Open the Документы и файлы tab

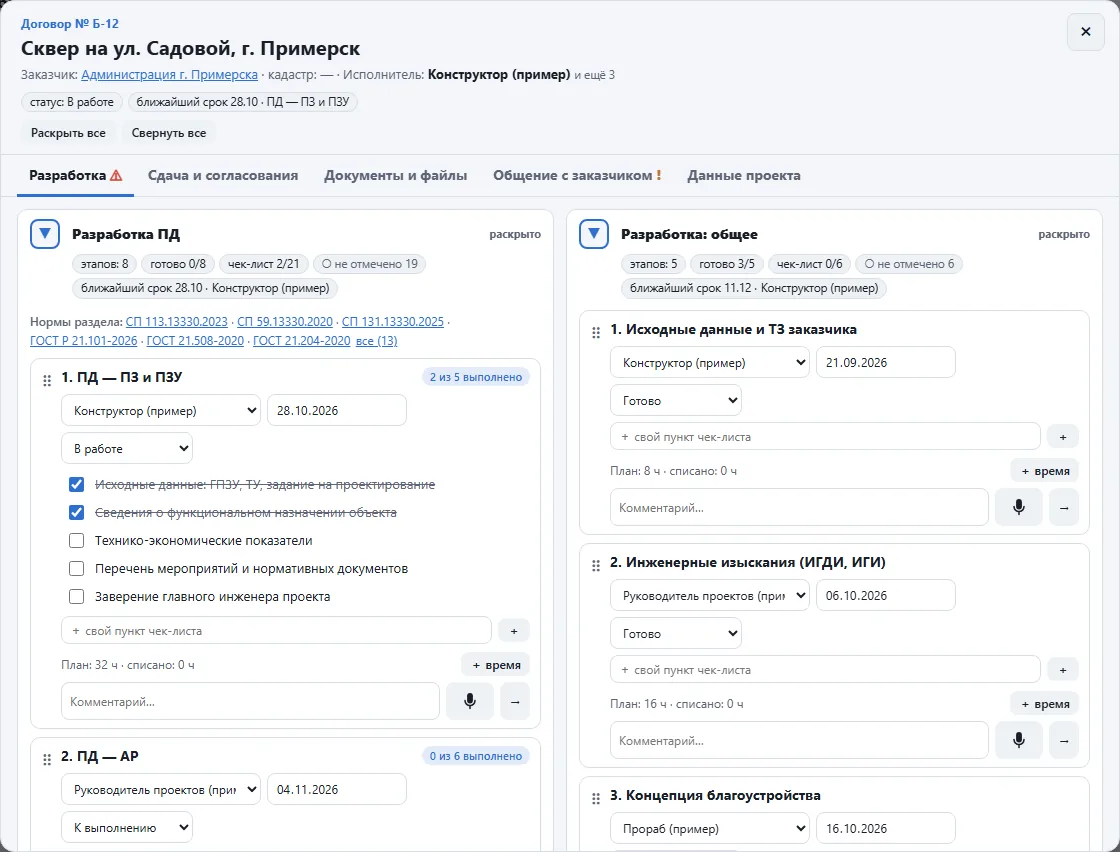396,175
